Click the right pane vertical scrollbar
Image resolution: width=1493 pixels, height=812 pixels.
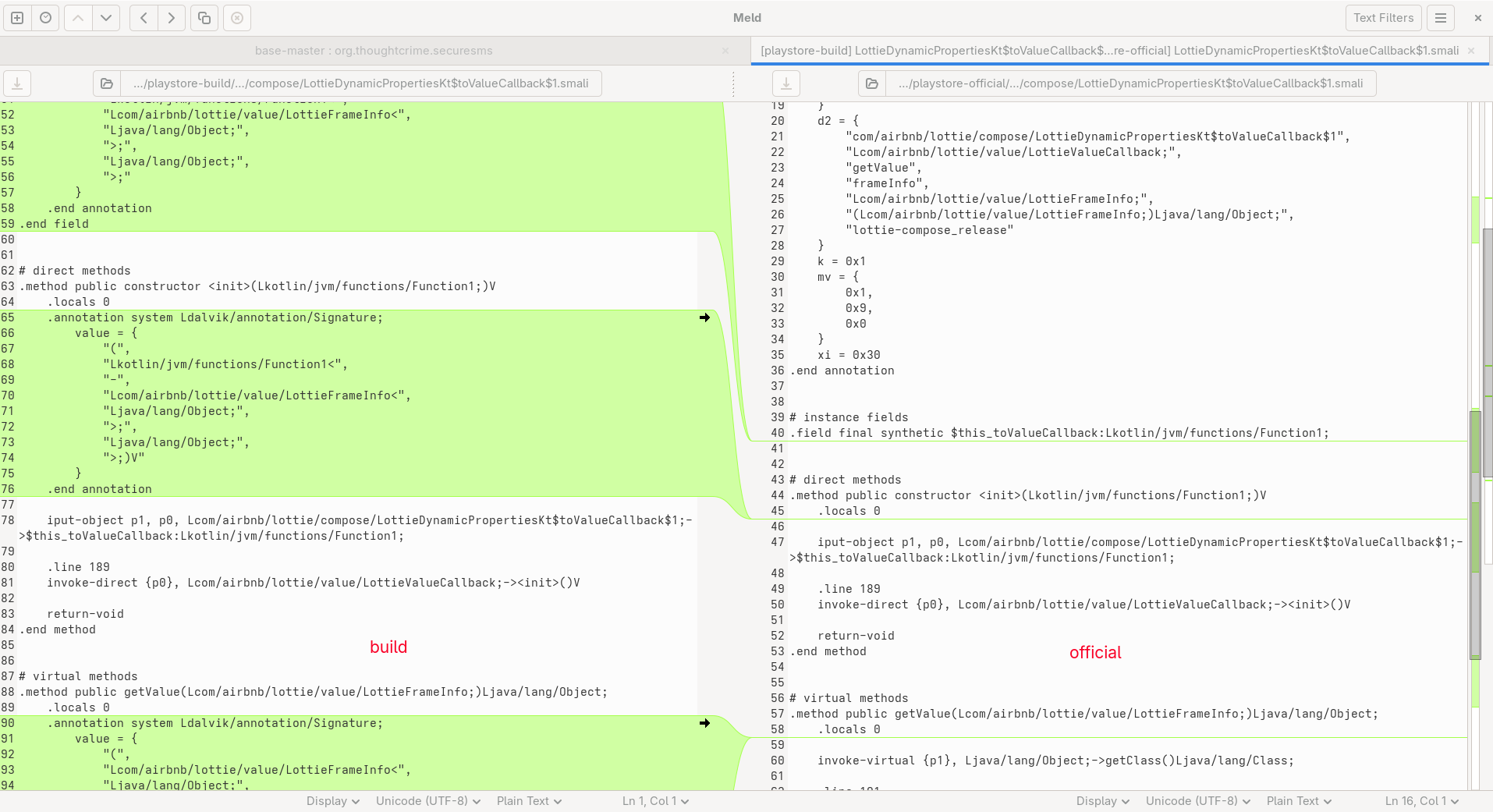coord(1475,534)
